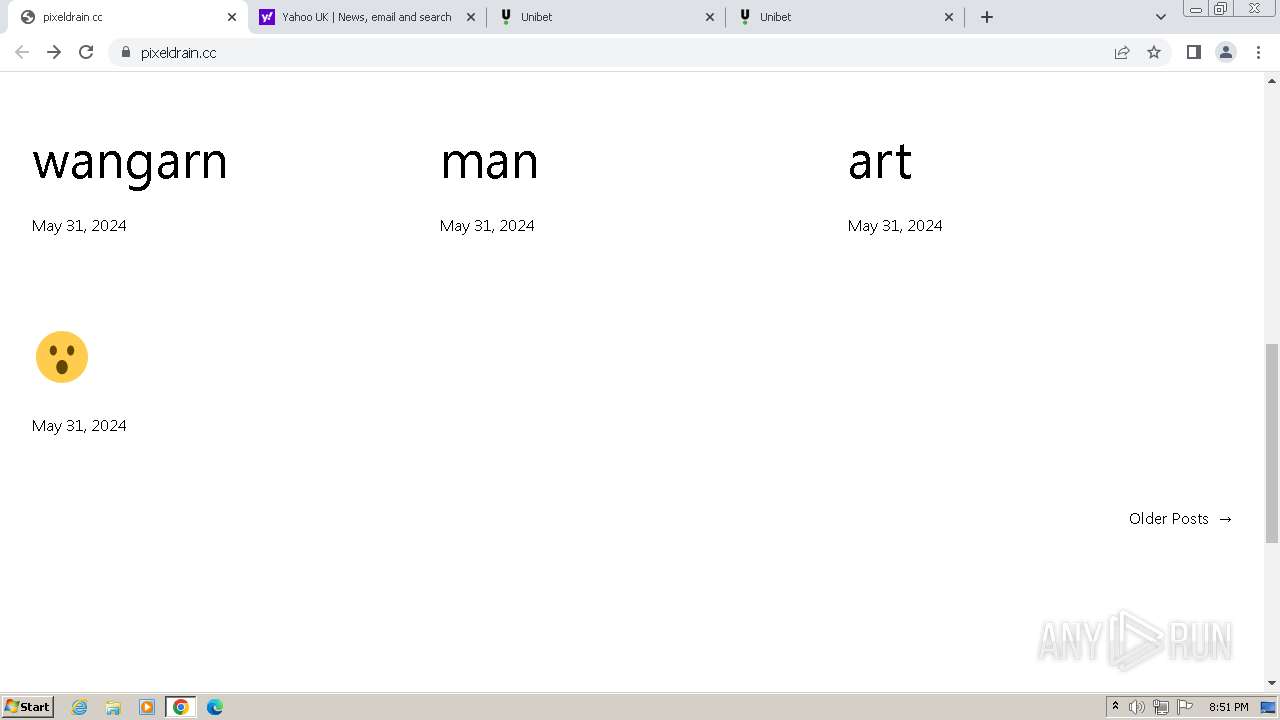Screen dimensions: 1280x720
Task: Launch Microsoft Edge from the taskbar
Action: (214, 707)
